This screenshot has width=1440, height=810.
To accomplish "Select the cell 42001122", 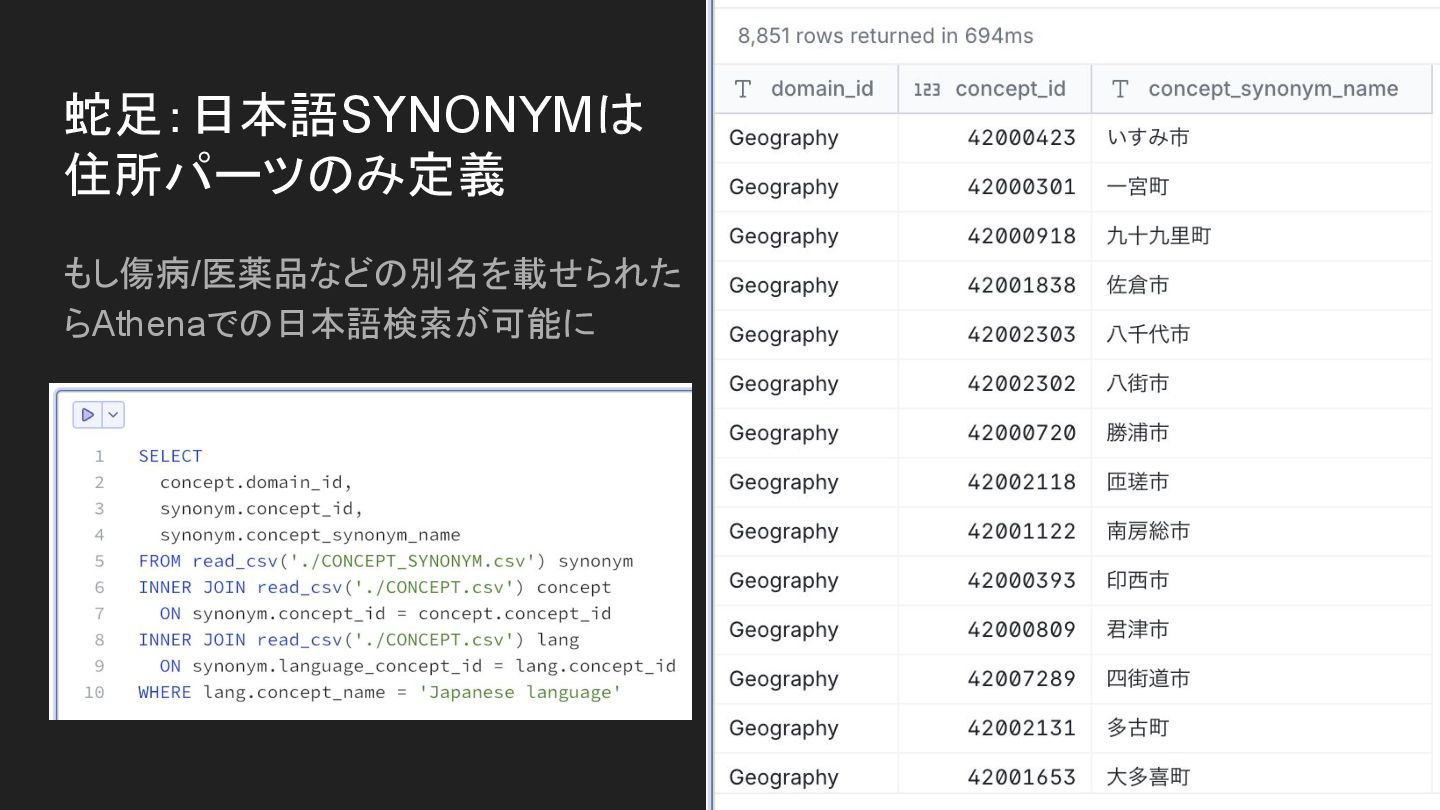I will click(995, 531).
